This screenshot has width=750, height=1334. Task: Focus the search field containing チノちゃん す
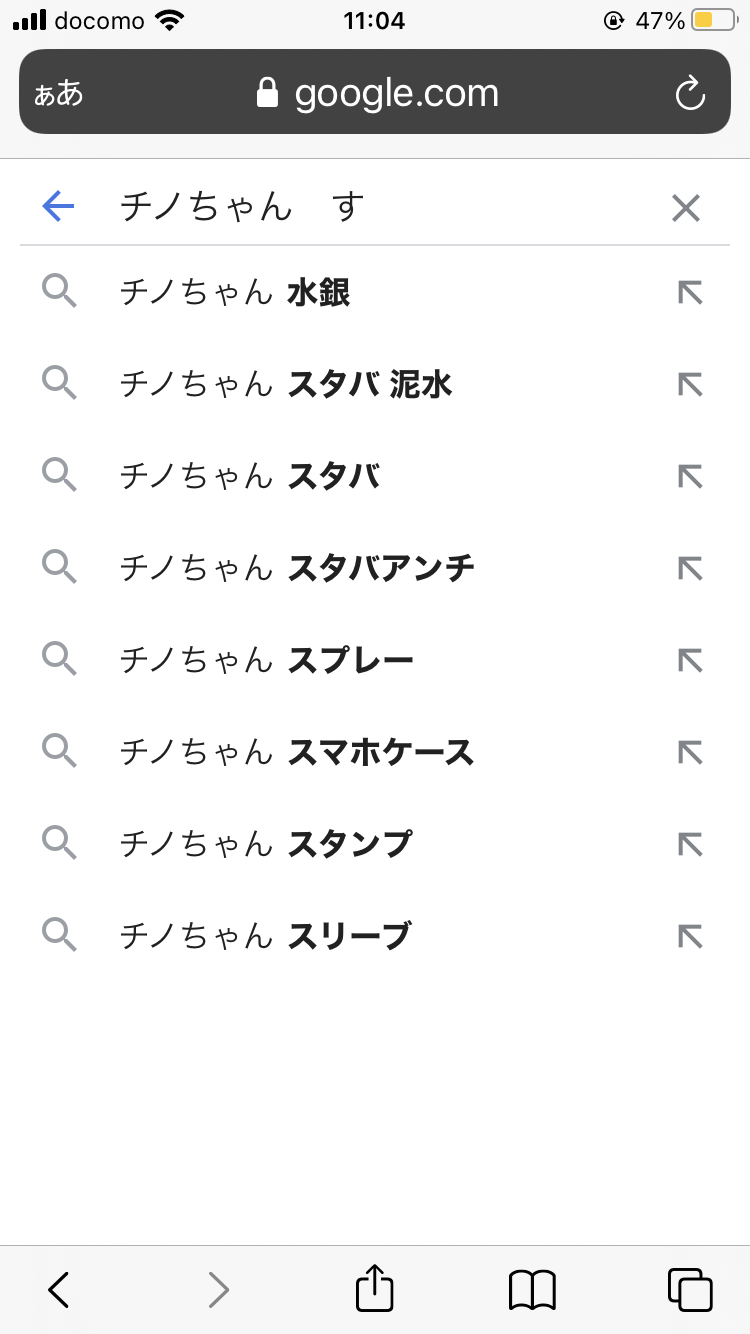380,208
